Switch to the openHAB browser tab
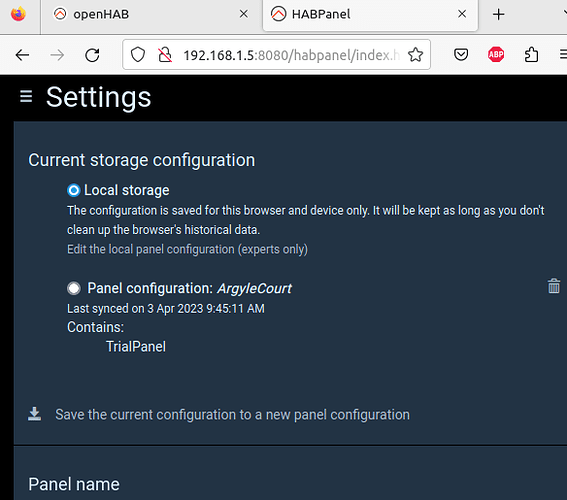Image resolution: width=567 pixels, height=500 pixels. pyautogui.click(x=152, y=15)
